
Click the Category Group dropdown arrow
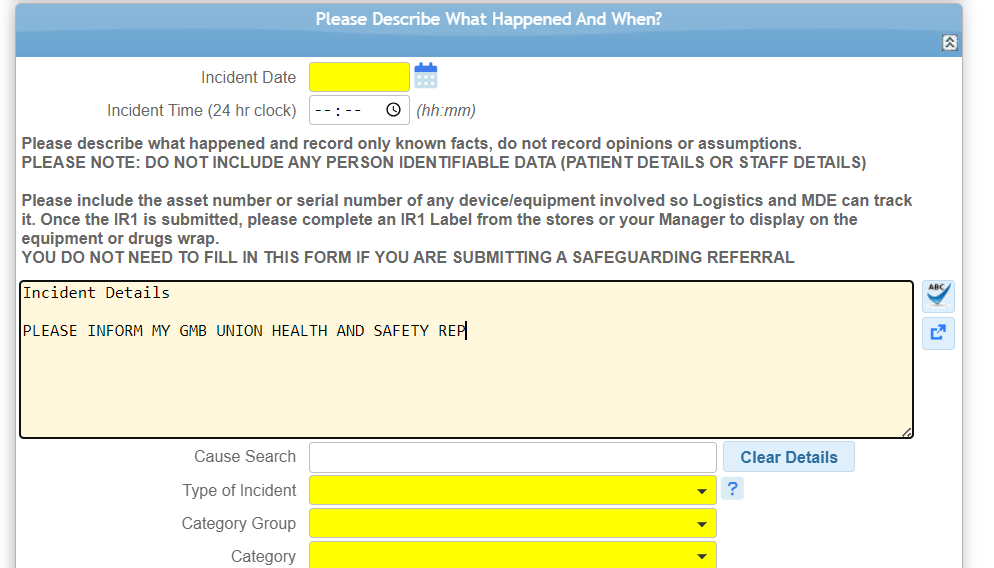pyautogui.click(x=702, y=524)
